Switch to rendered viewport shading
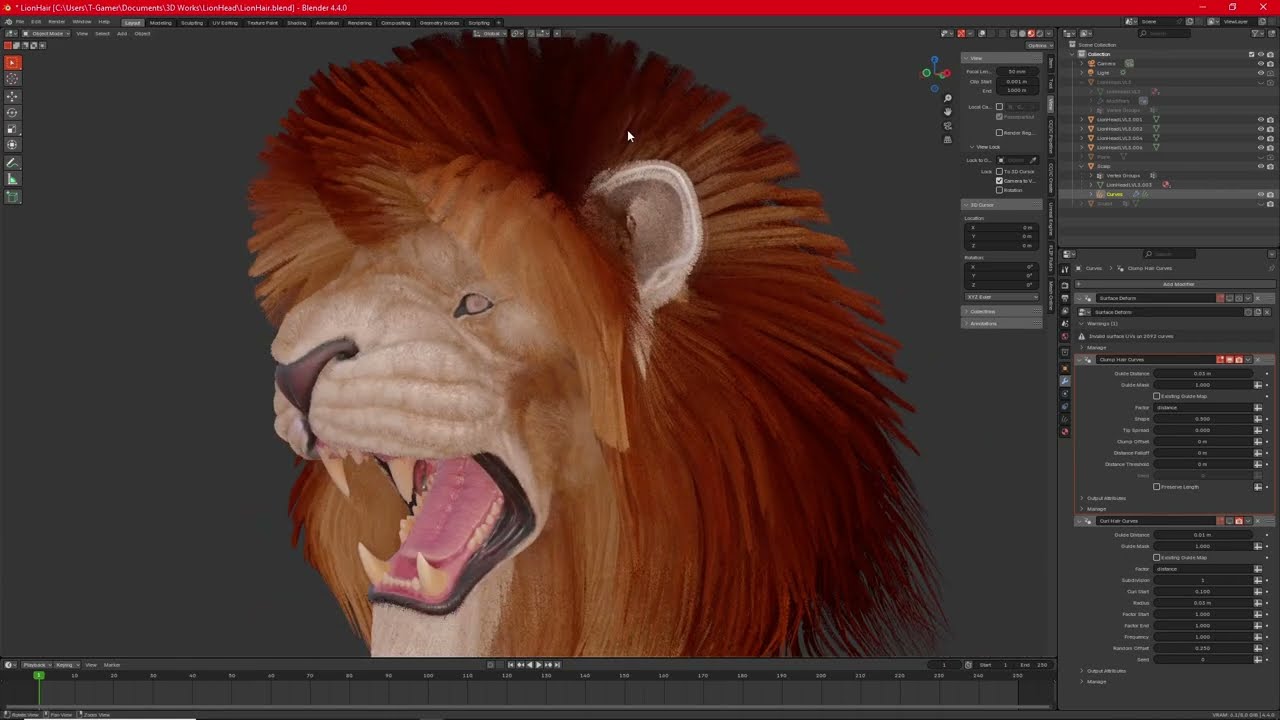 point(1040,34)
